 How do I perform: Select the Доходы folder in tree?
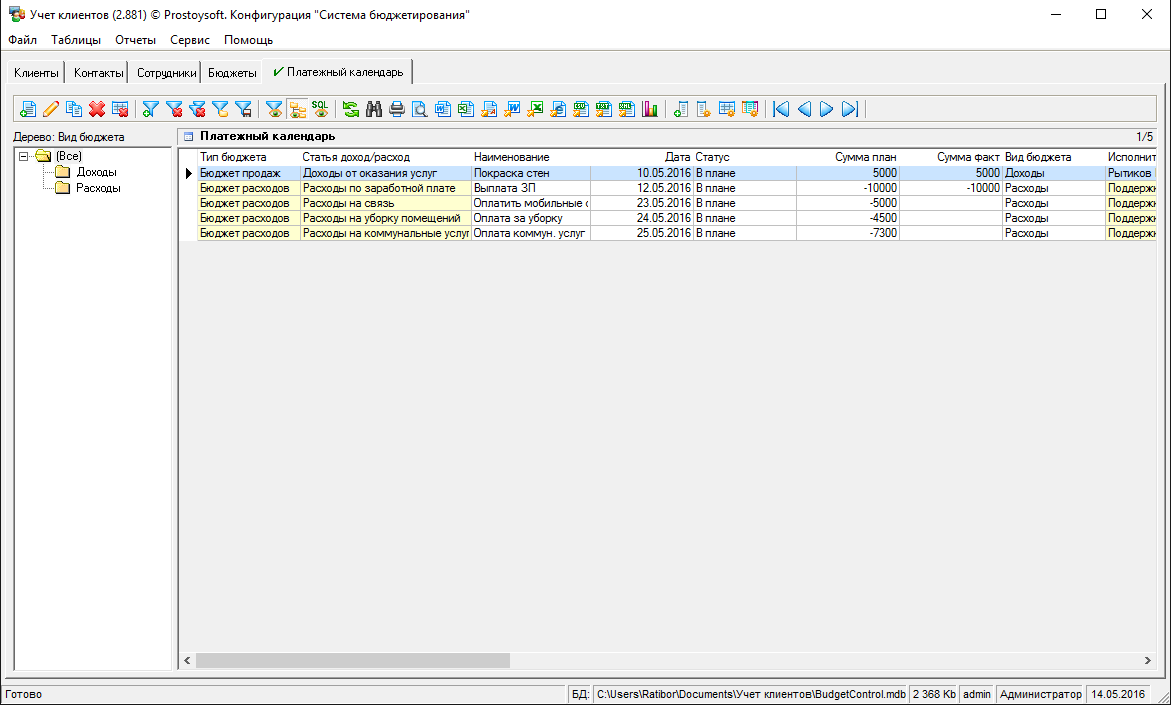(x=96, y=172)
